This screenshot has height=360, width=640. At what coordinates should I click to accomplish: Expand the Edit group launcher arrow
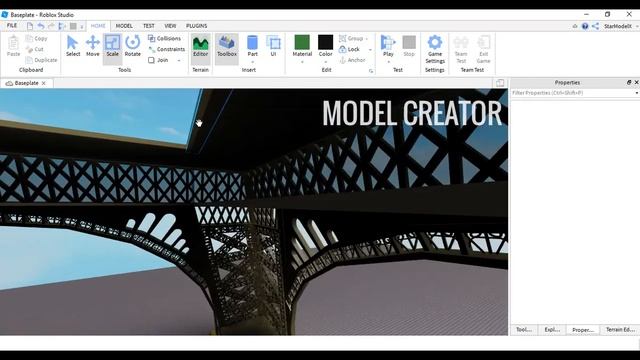tap(371, 71)
